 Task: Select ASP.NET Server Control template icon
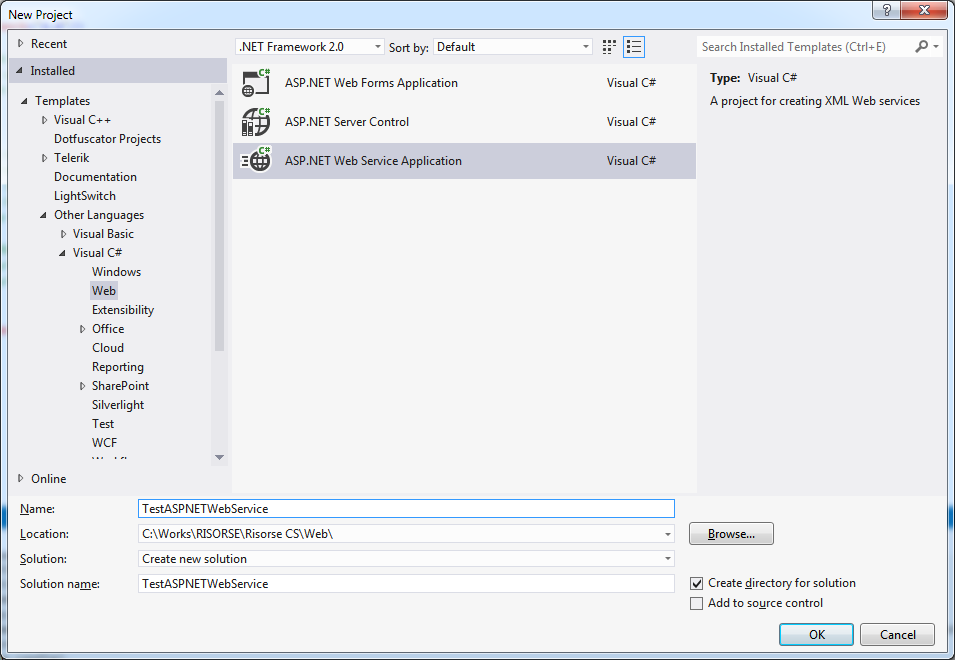[256, 122]
